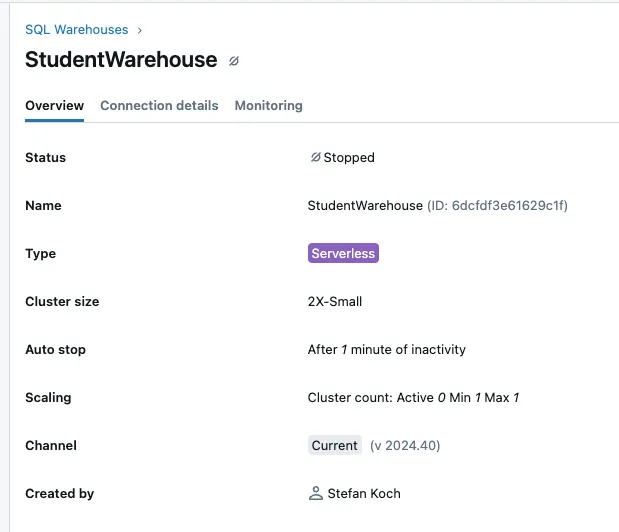This screenshot has width=619, height=532.
Task: Select the StudentWarehouse page heading
Action: 121,60
